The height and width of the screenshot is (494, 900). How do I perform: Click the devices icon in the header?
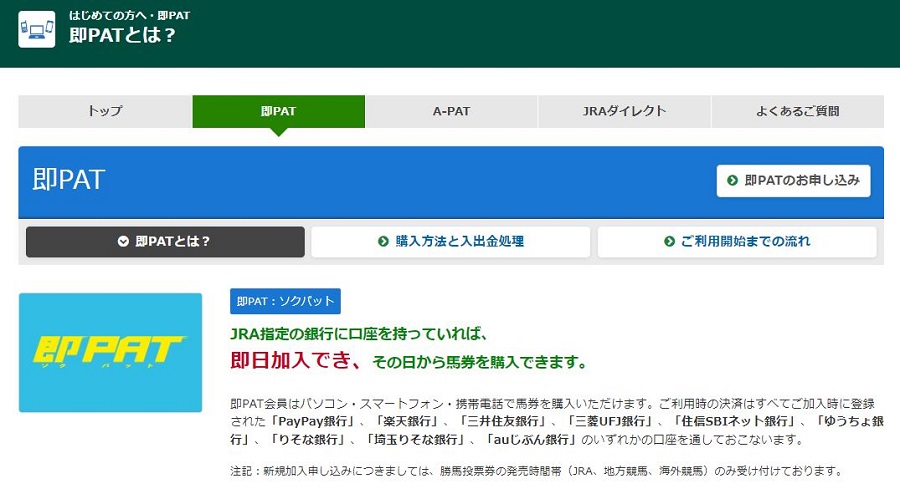click(x=37, y=29)
